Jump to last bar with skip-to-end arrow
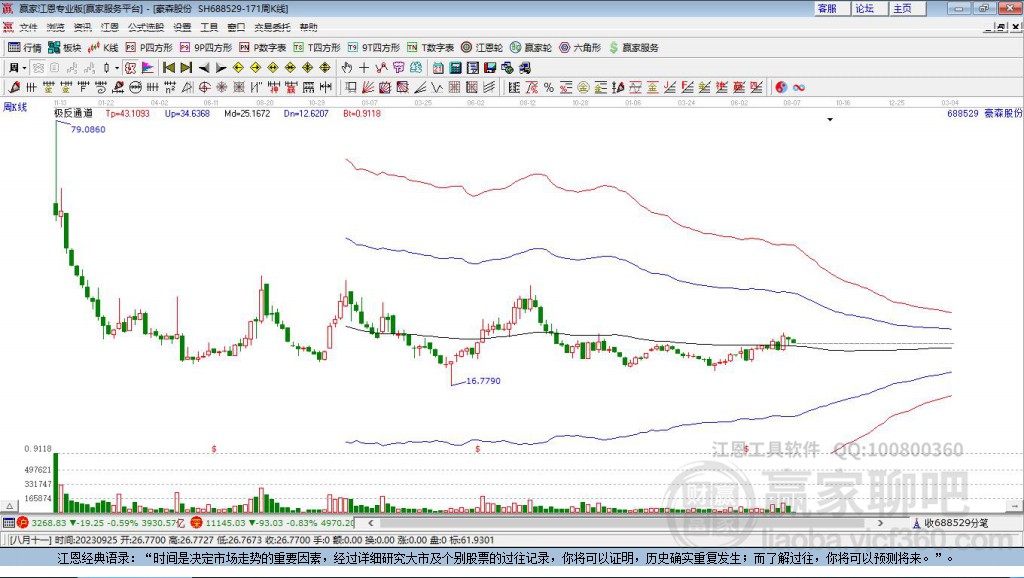Image resolution: width=1024 pixels, height=578 pixels. (x=186, y=67)
